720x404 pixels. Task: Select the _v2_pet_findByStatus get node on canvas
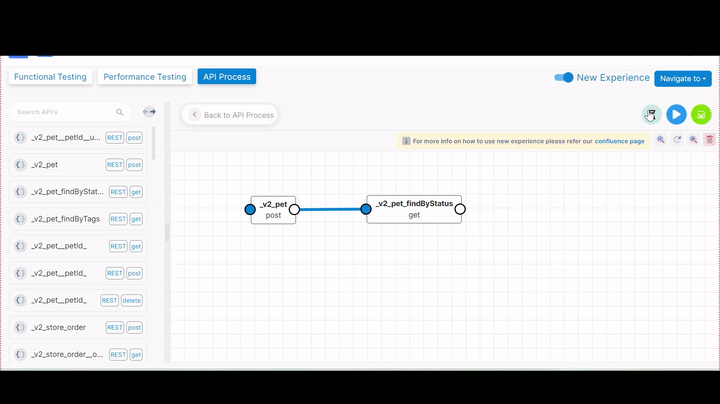[x=414, y=209]
